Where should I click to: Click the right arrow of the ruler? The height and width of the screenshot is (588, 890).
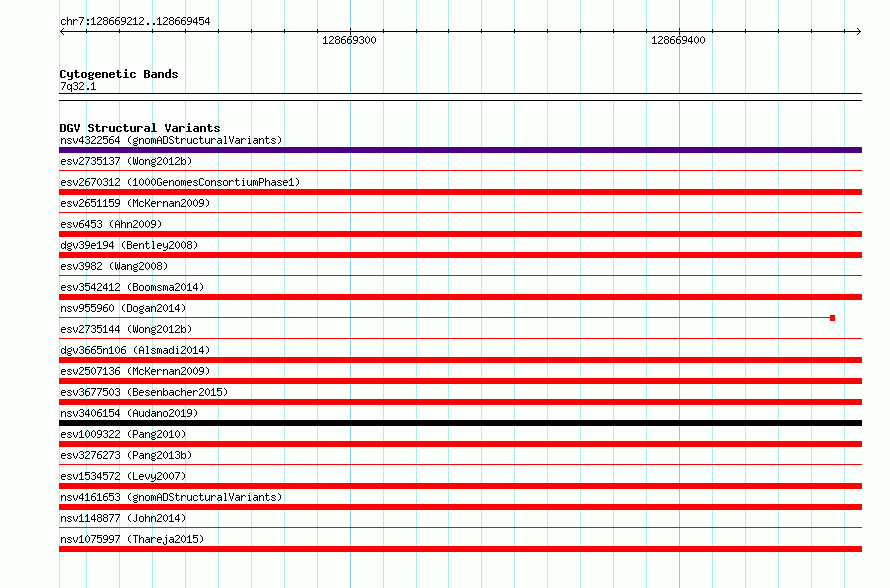(x=859, y=32)
